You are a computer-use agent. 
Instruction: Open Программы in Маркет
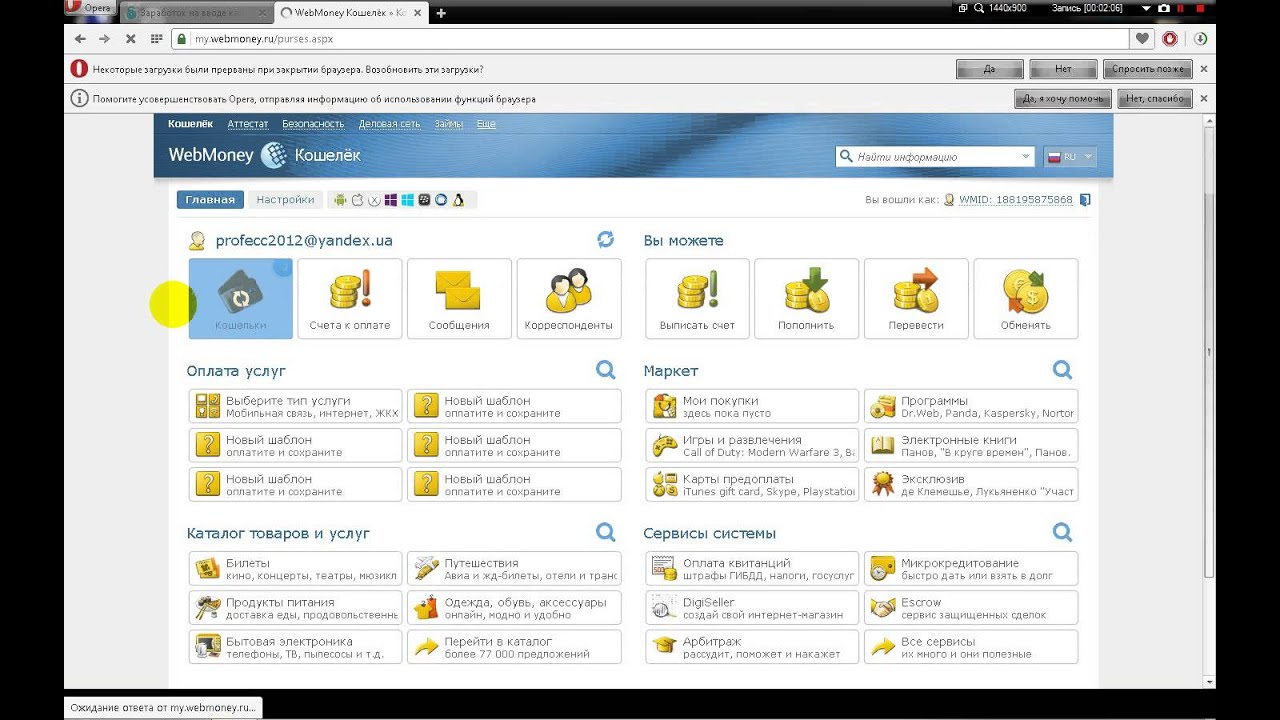[971, 406]
